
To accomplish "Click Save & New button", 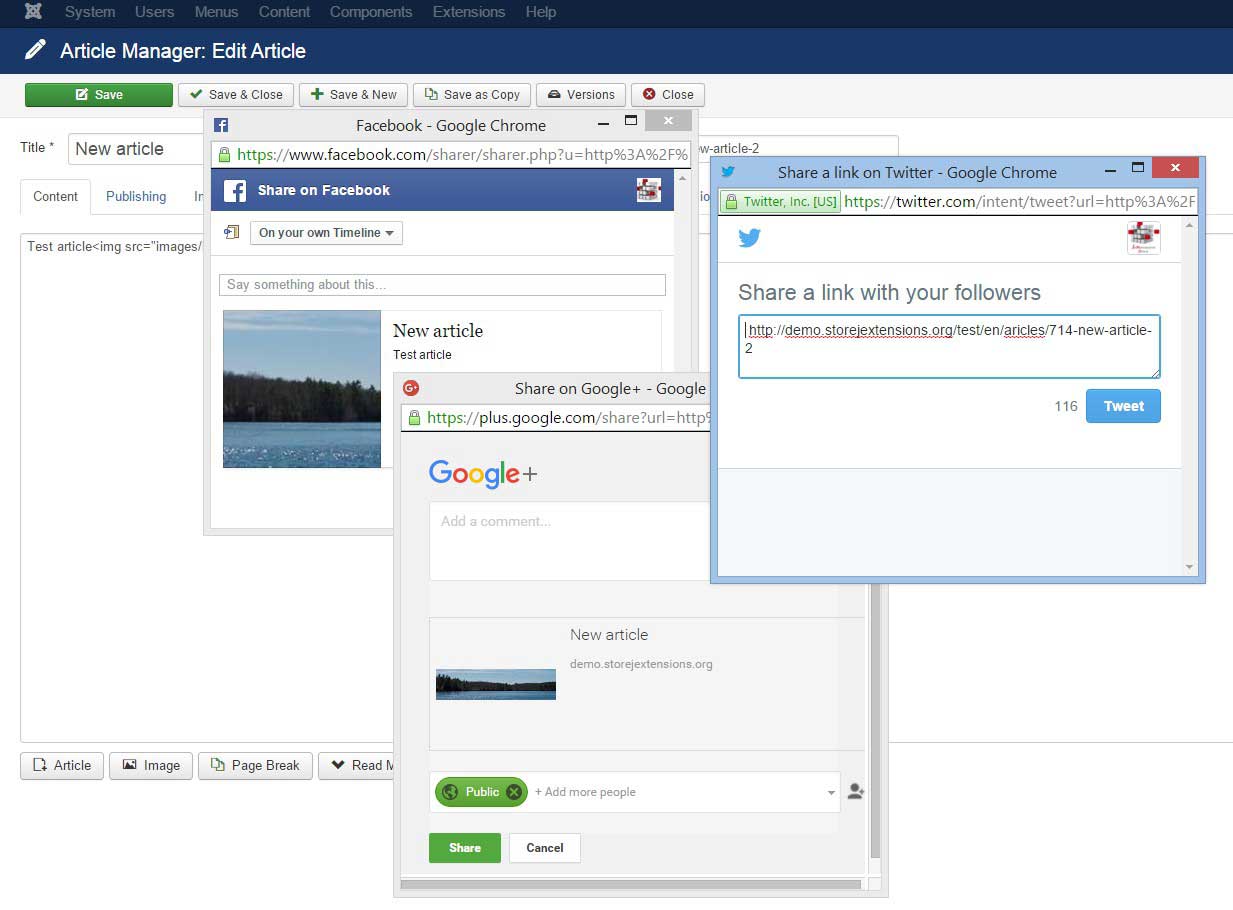I will (x=353, y=95).
